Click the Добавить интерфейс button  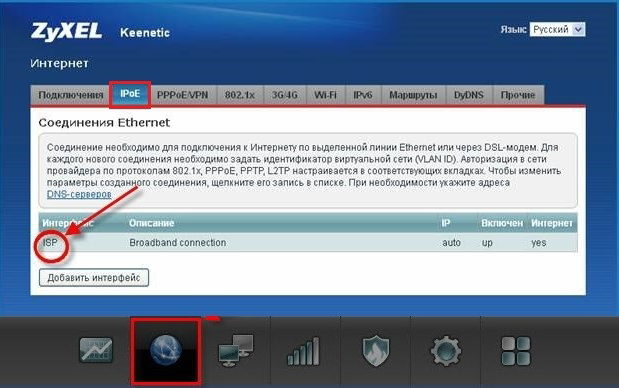point(94,277)
